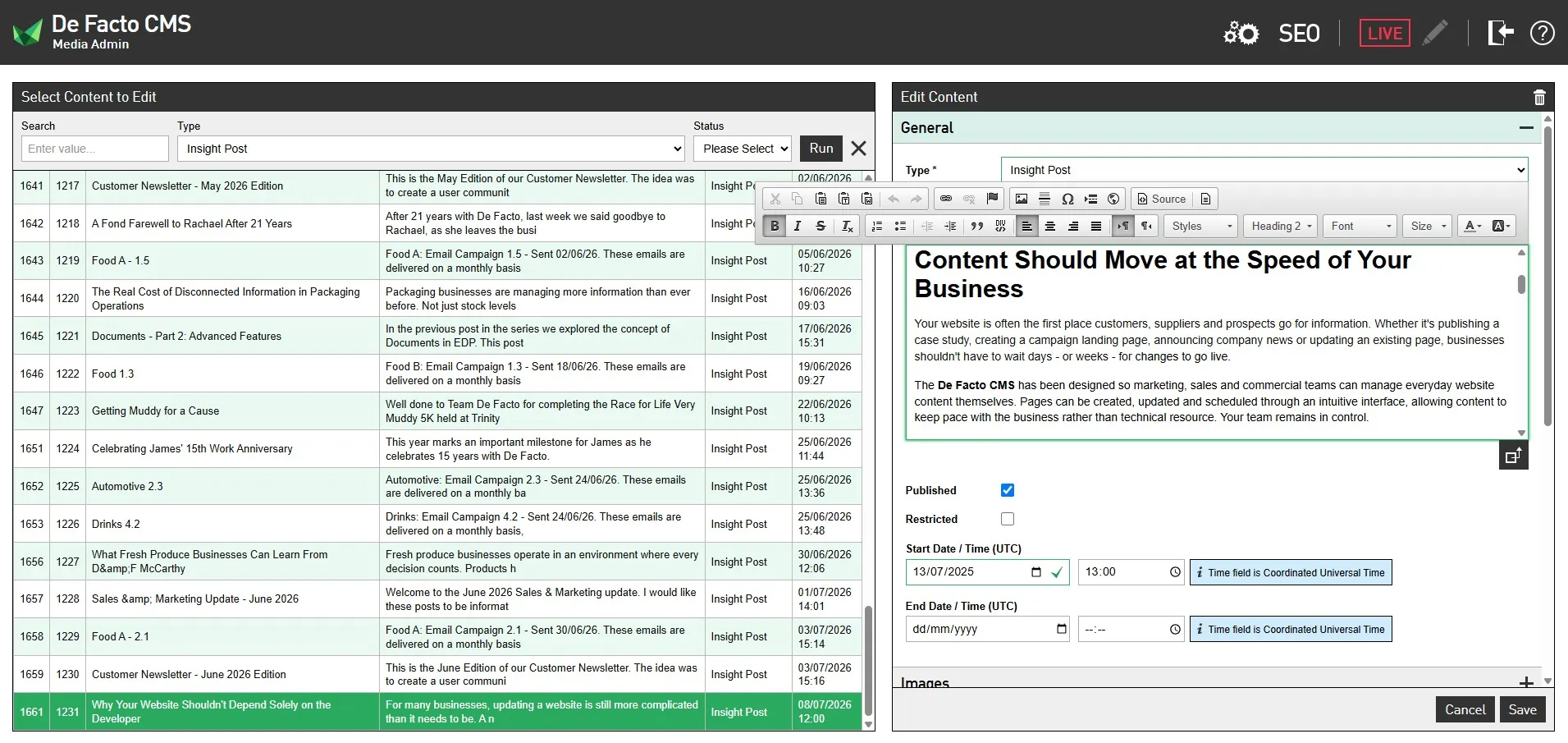This screenshot has width=1568, height=743.
Task: Toggle Bold formatting
Action: (775, 227)
